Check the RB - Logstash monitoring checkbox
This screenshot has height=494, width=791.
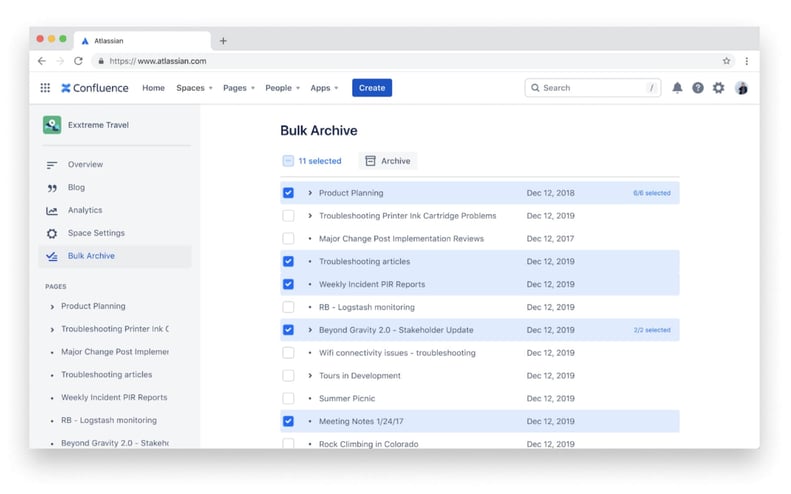point(288,307)
